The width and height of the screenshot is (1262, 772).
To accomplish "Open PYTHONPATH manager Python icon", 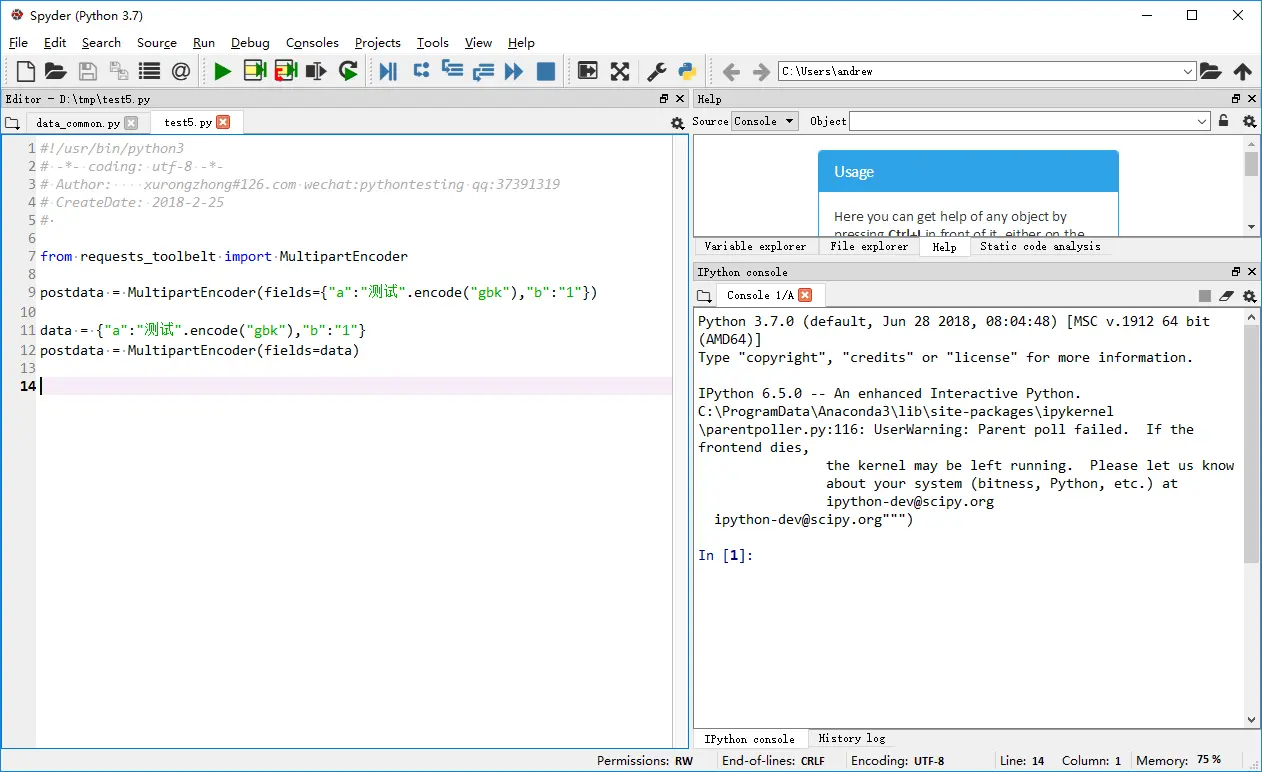I will tap(687, 71).
